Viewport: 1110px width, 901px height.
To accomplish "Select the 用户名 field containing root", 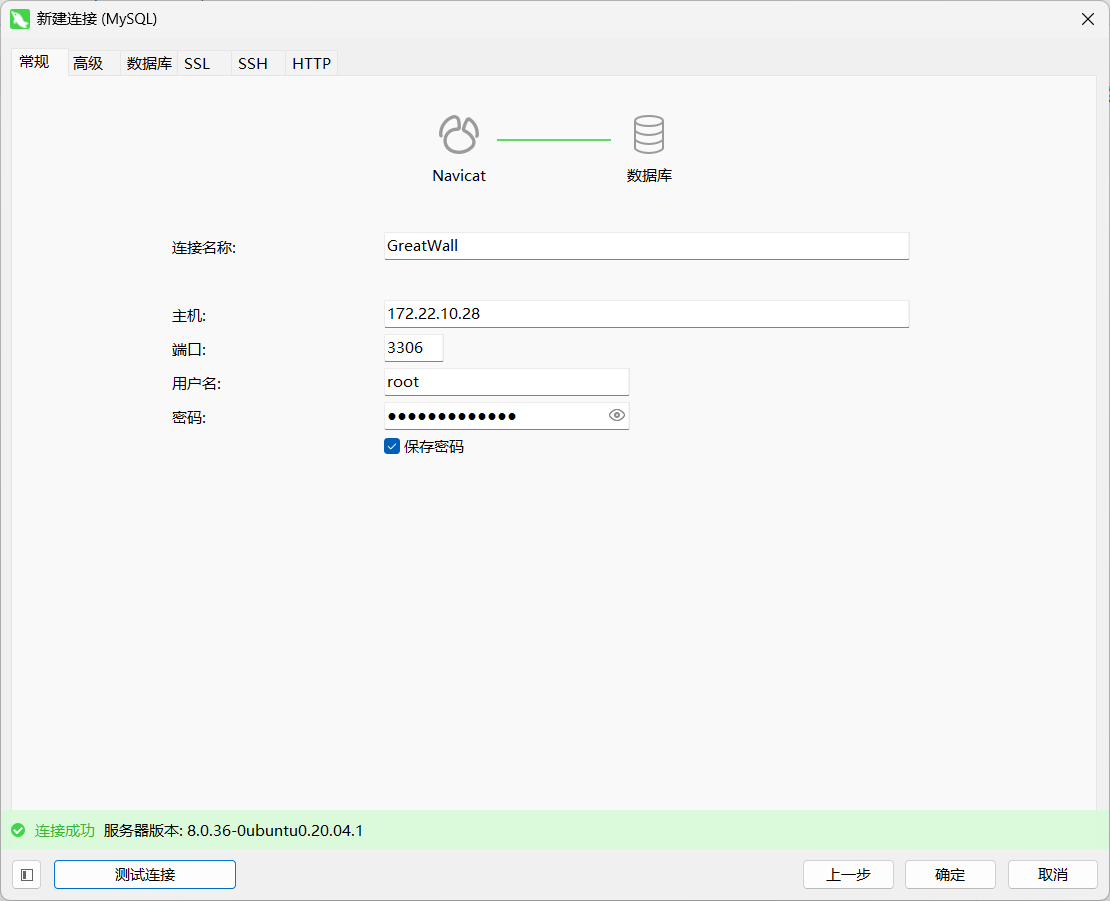I will click(x=506, y=382).
